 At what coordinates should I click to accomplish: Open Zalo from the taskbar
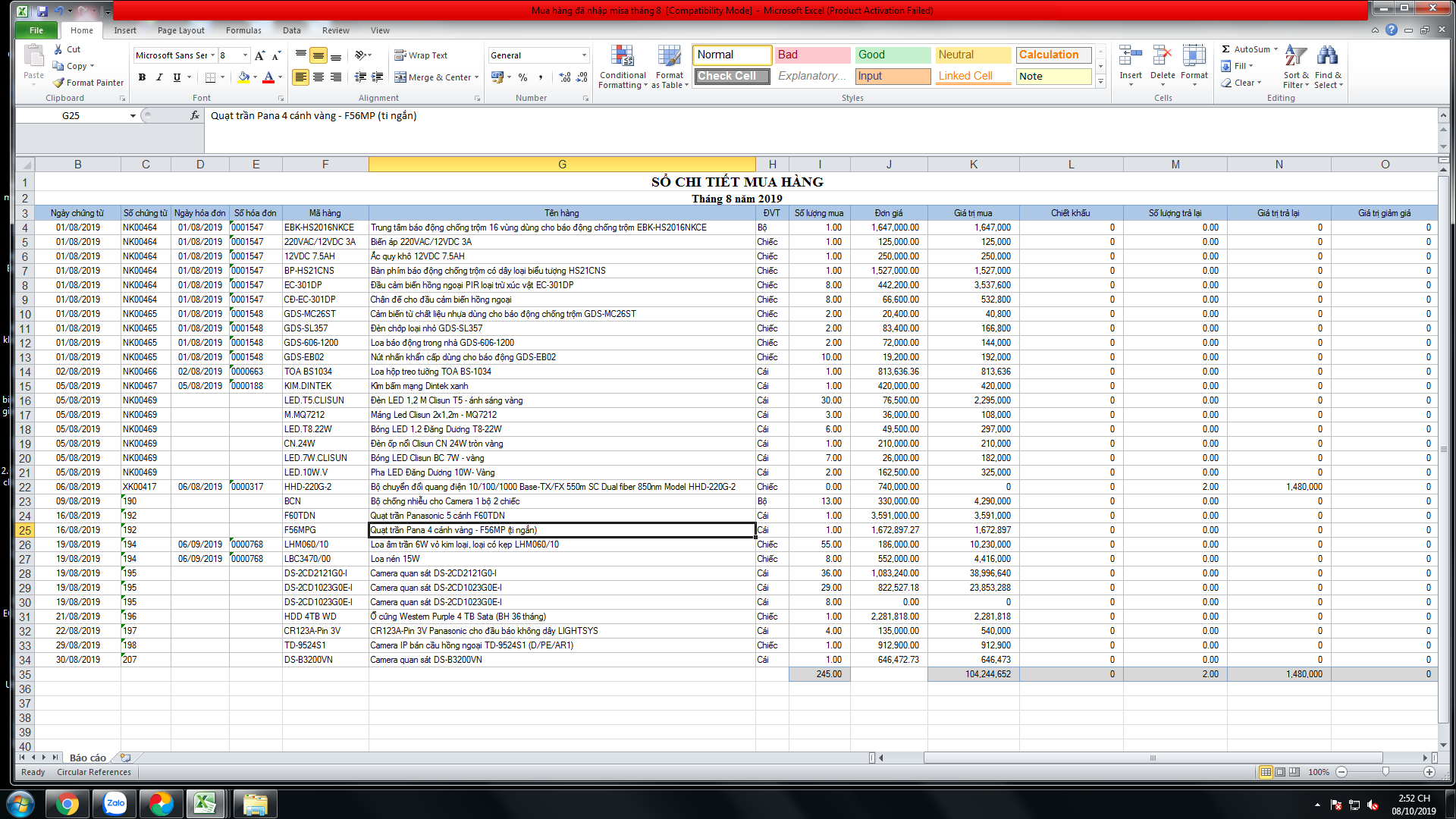[x=115, y=803]
